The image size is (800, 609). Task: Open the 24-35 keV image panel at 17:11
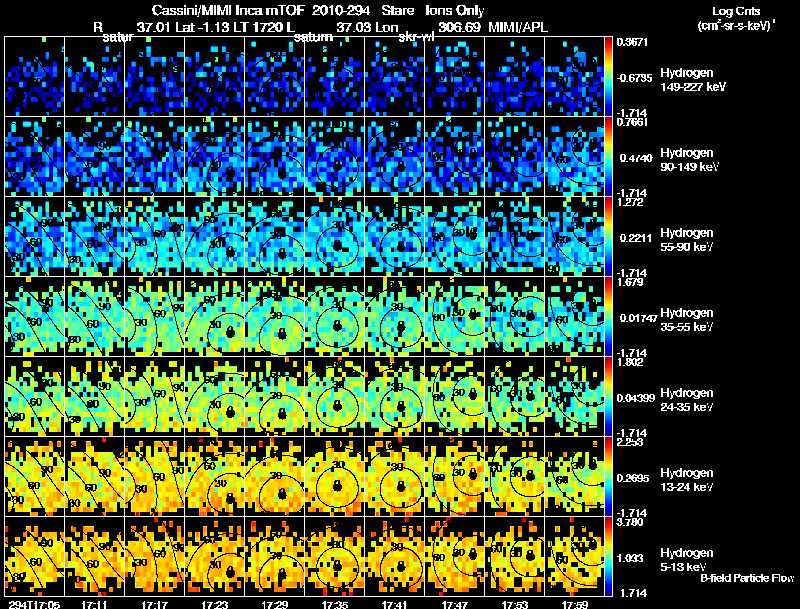[x=94, y=397]
